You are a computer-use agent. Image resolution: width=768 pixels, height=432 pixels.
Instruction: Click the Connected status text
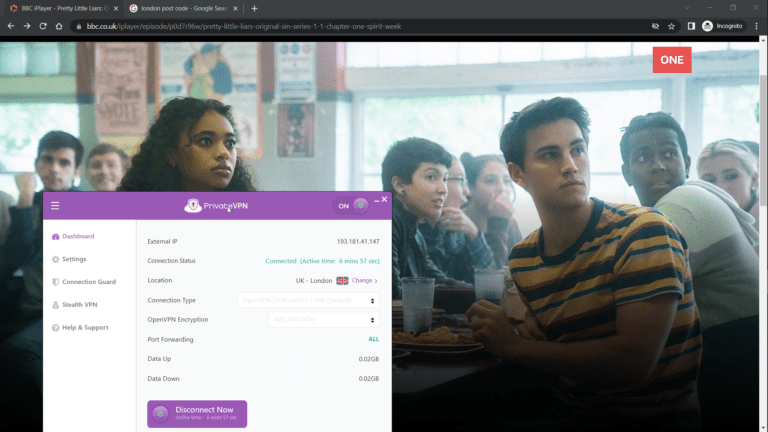click(322, 261)
